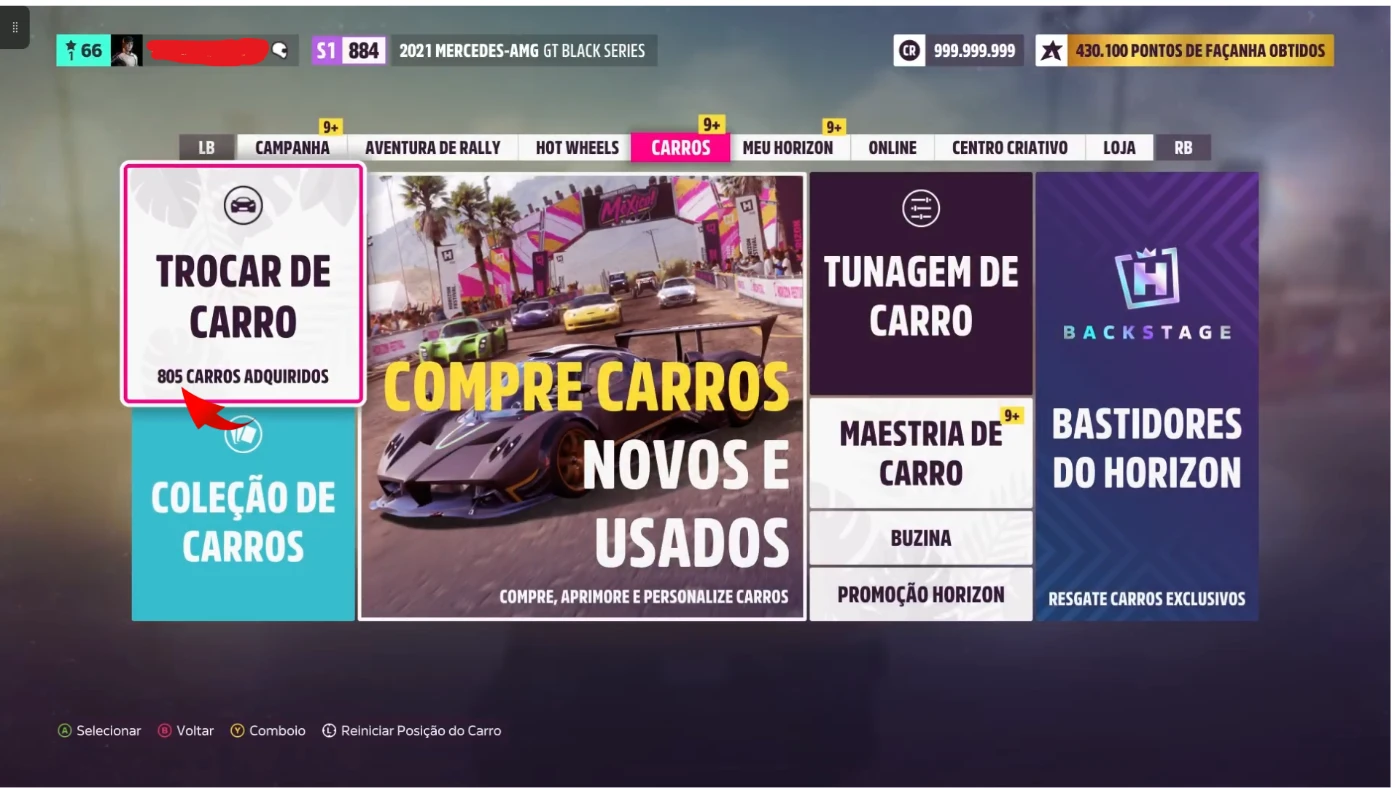
Task: Open the Meu Horizon tab
Action: pyautogui.click(x=787, y=148)
